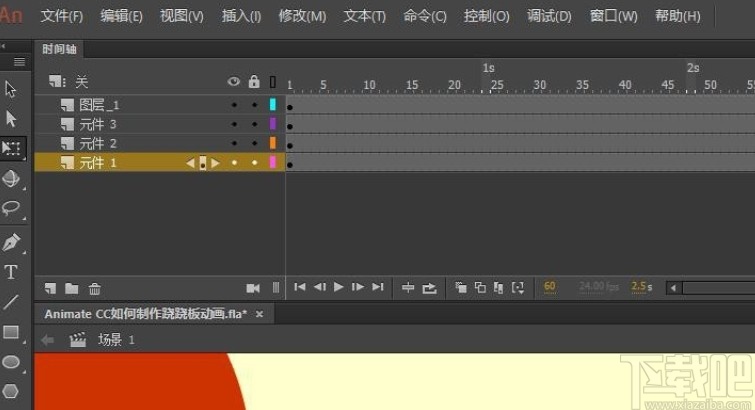Image resolution: width=755 pixels, height=410 pixels.
Task: Select the Pen tool
Action: click(x=11, y=242)
